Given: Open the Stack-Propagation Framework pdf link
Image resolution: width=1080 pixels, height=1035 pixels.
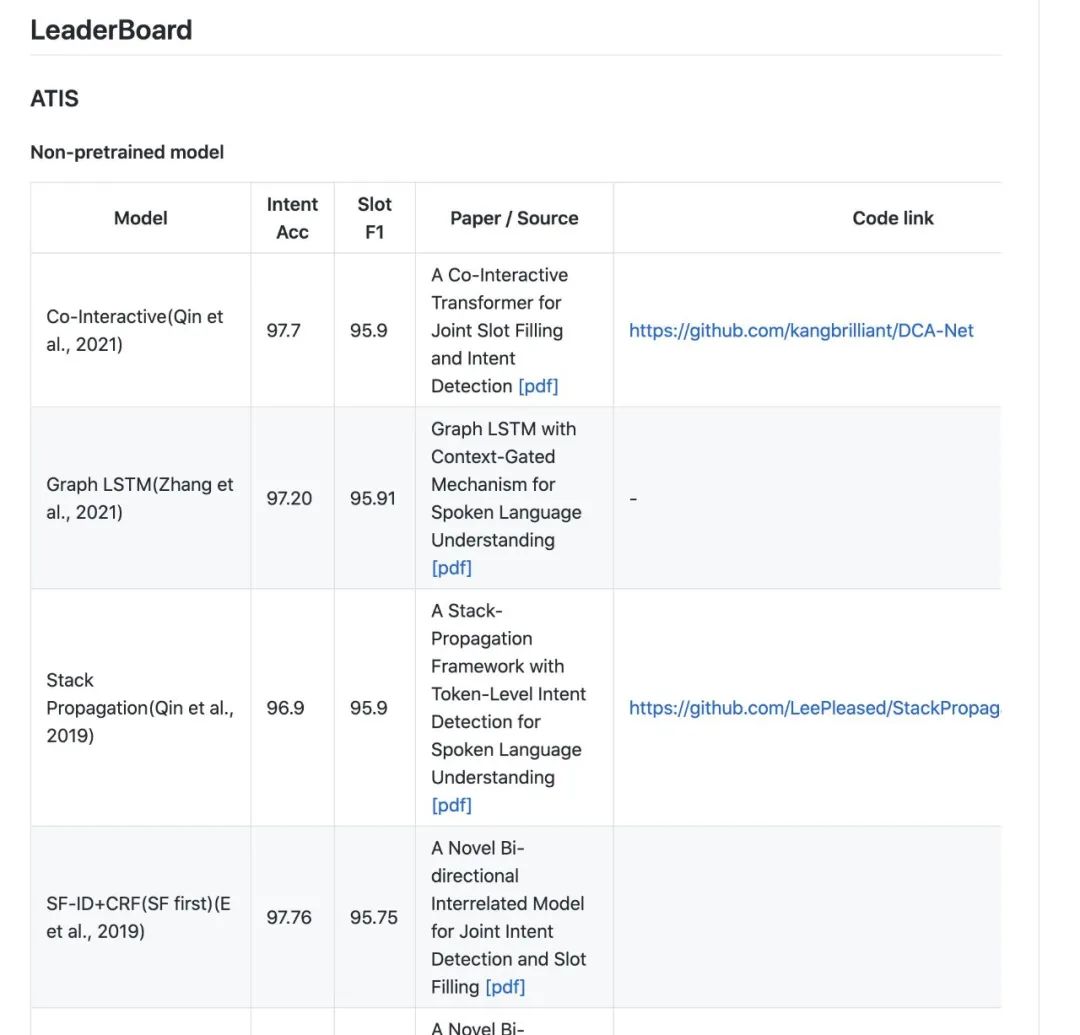Looking at the screenshot, I should (x=451, y=805).
